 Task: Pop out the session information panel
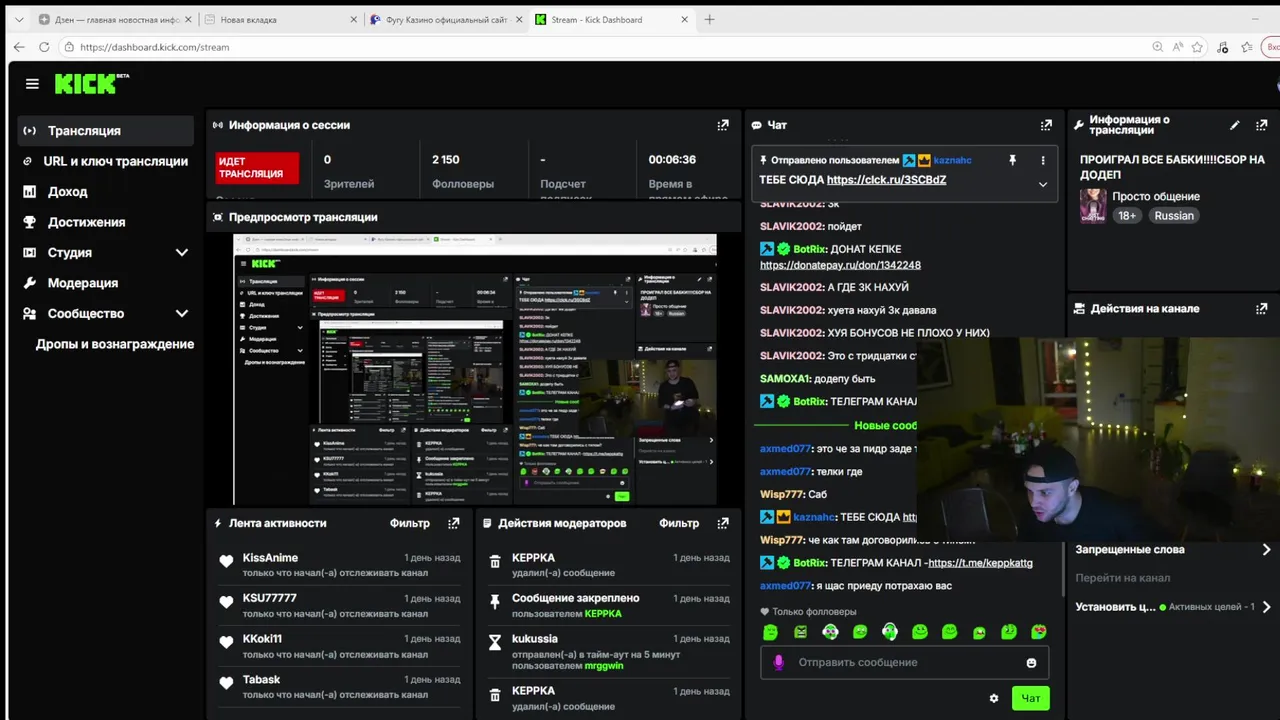point(723,125)
